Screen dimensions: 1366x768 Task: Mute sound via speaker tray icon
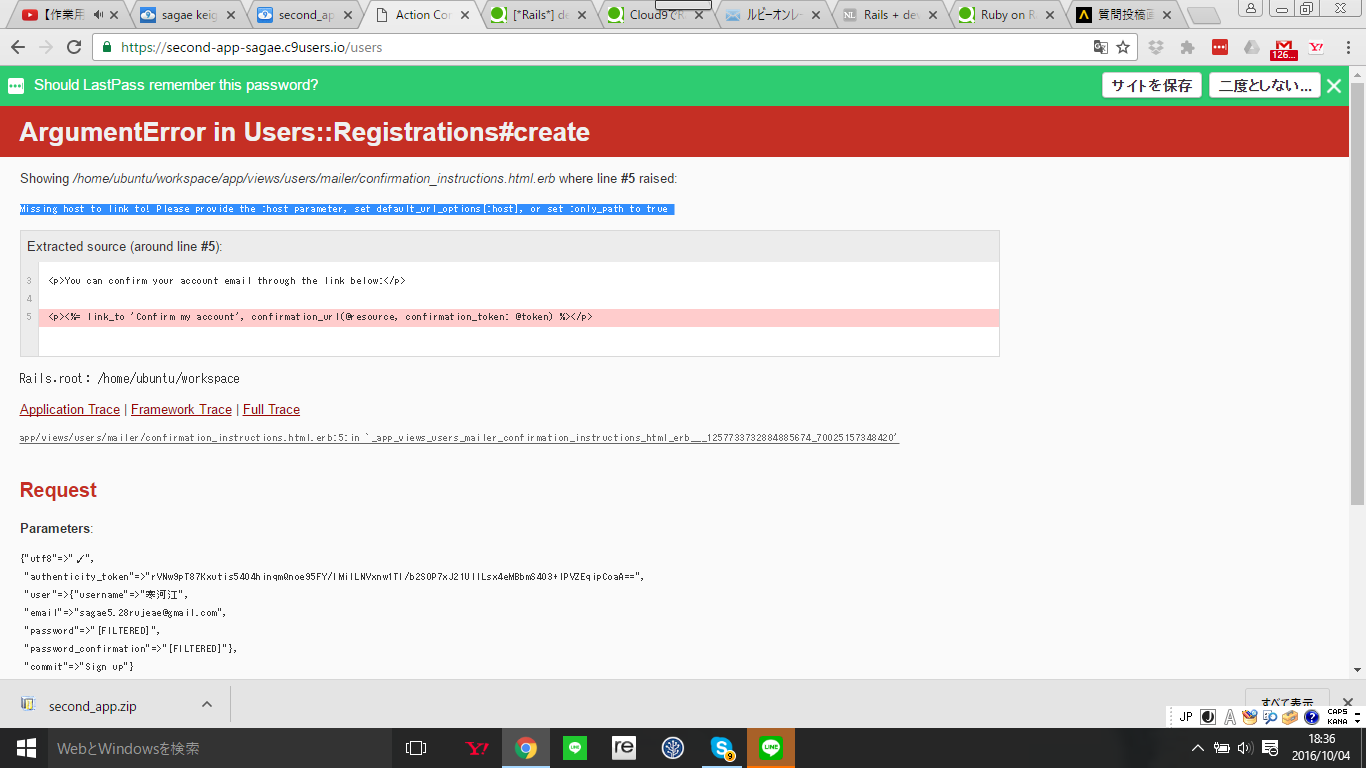[1245, 748]
